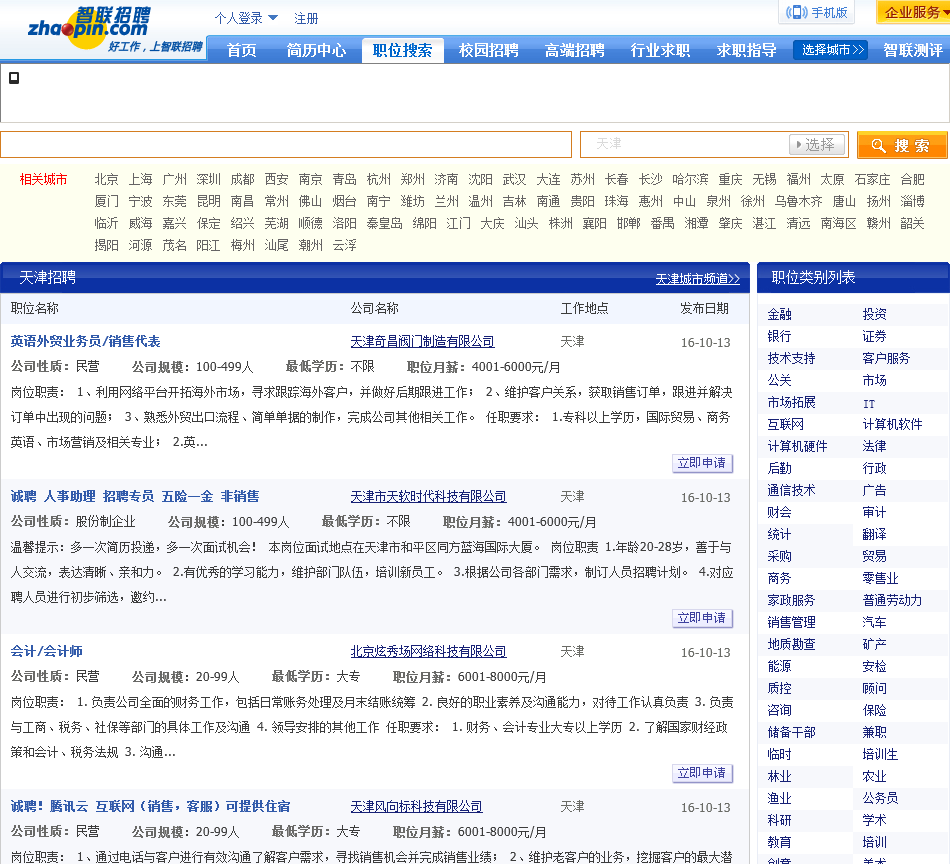Open the company 天津风向标科技有限公司
This screenshot has height=864, width=950.
click(x=416, y=807)
